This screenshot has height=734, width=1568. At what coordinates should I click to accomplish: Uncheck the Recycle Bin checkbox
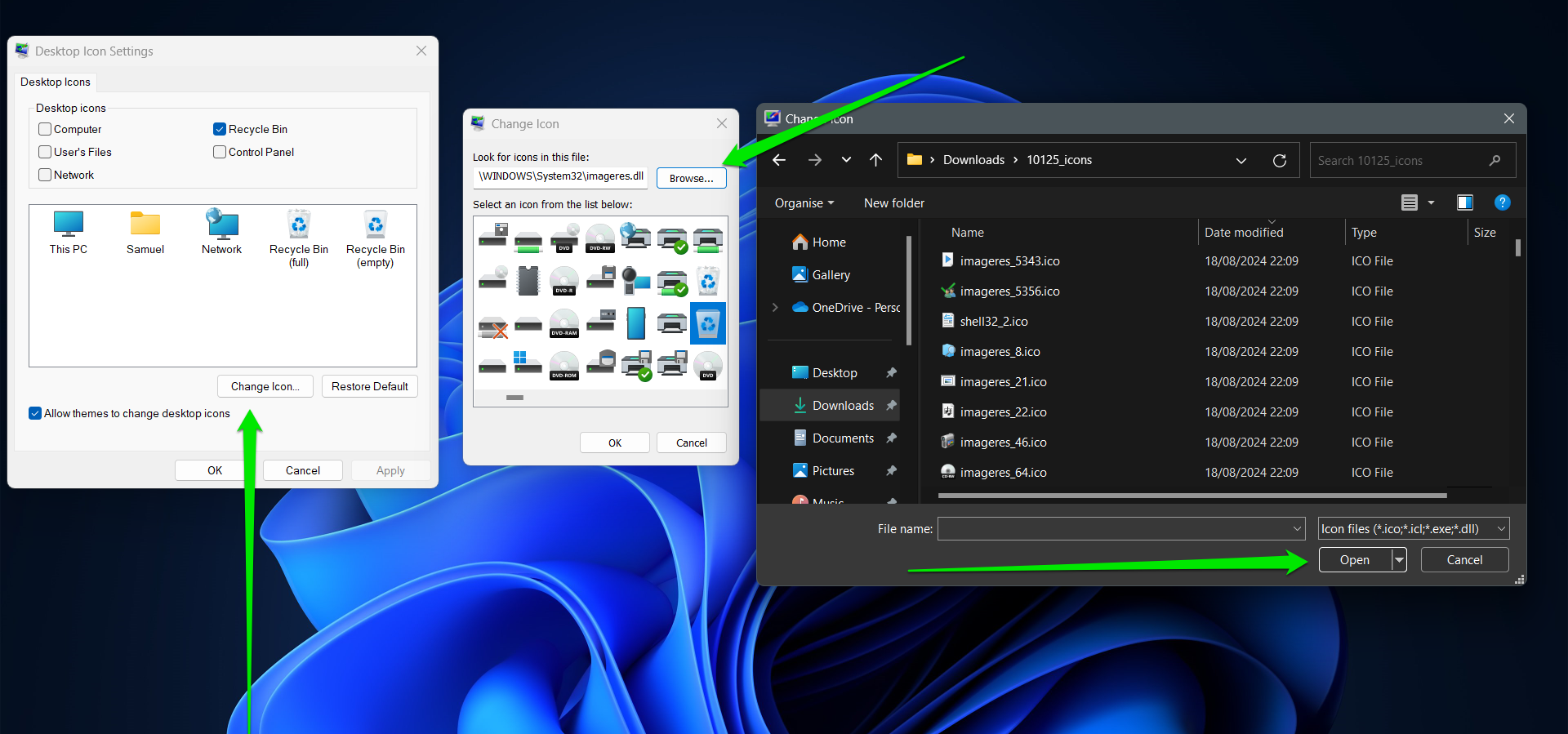point(219,129)
